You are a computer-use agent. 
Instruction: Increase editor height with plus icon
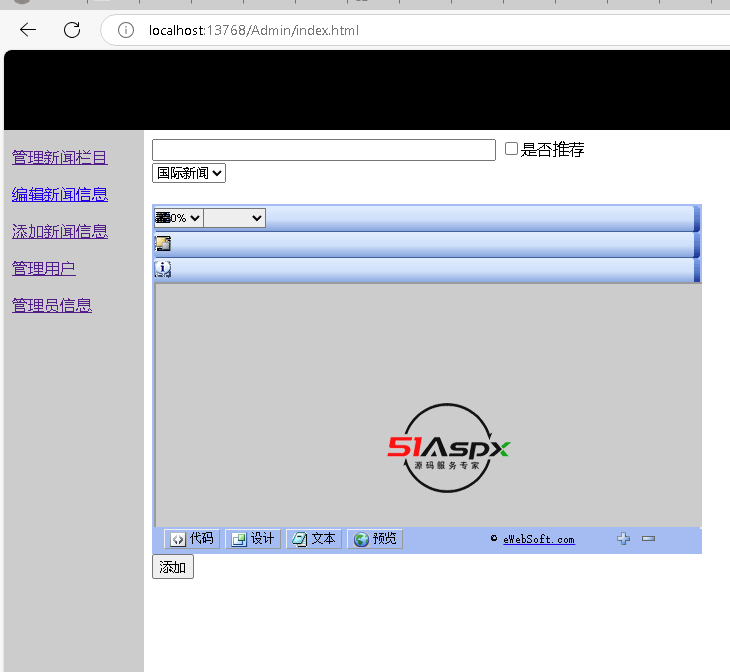point(624,539)
